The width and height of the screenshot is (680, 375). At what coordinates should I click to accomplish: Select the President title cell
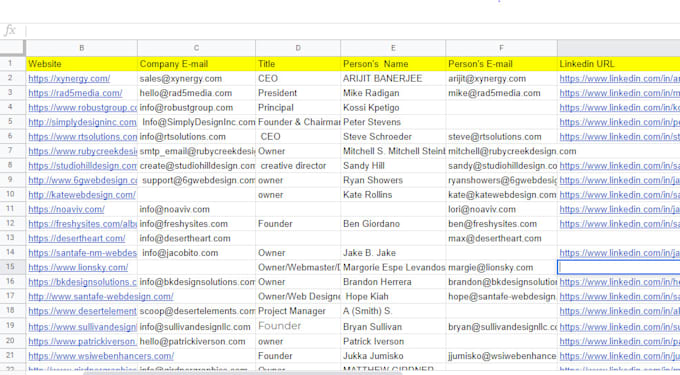point(298,93)
